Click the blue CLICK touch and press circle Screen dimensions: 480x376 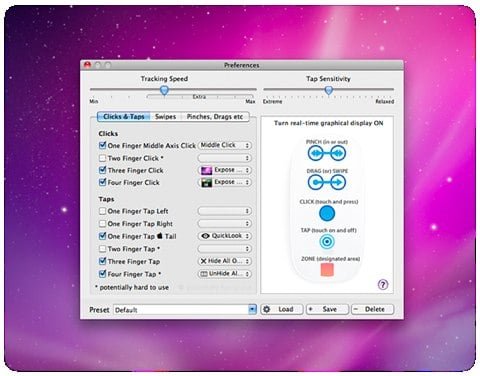tap(327, 213)
